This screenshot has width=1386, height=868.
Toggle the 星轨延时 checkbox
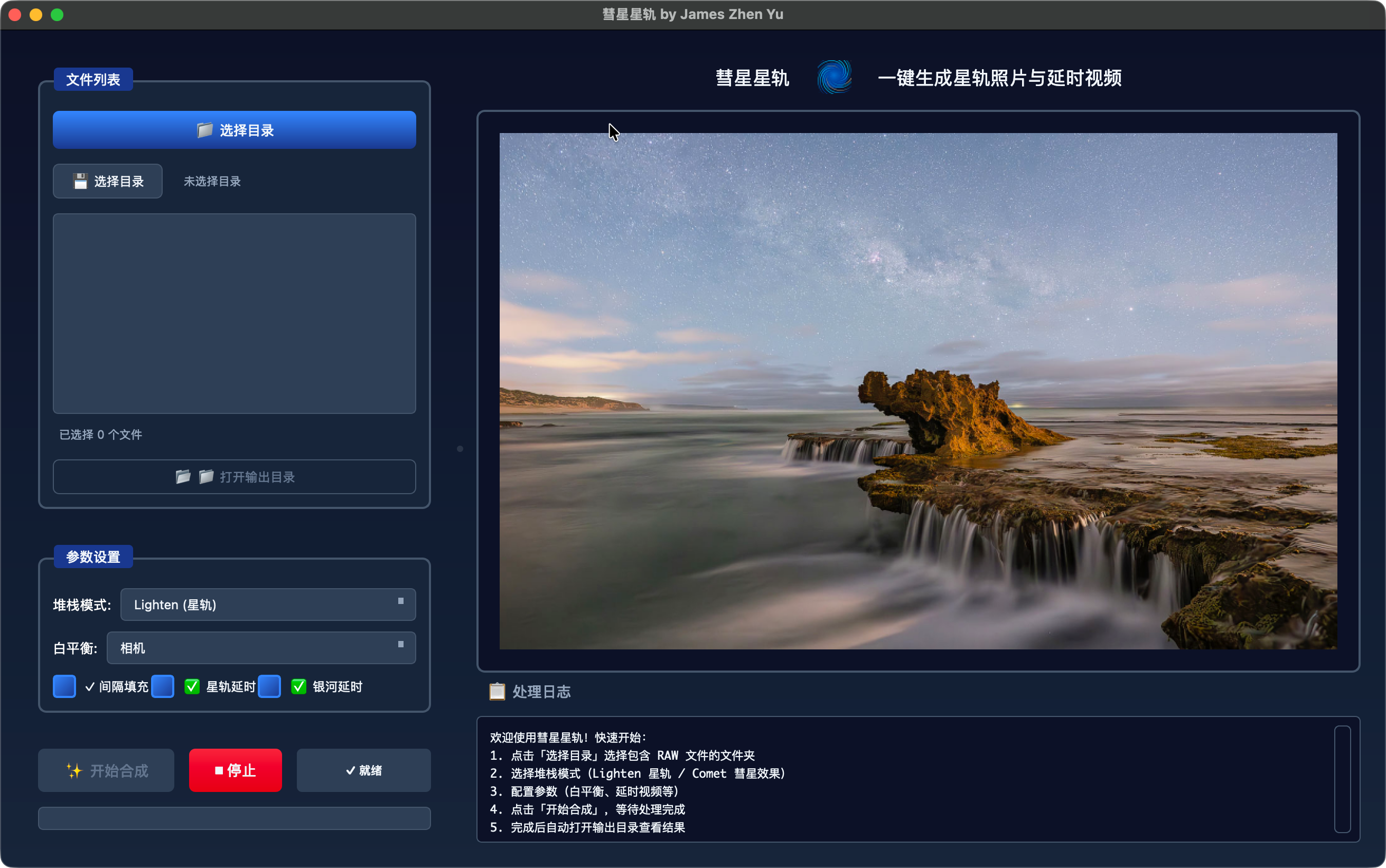click(163, 686)
